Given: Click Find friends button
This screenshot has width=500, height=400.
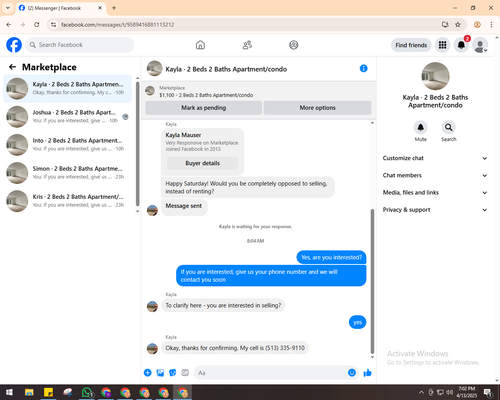Looking at the screenshot, I should pos(411,45).
